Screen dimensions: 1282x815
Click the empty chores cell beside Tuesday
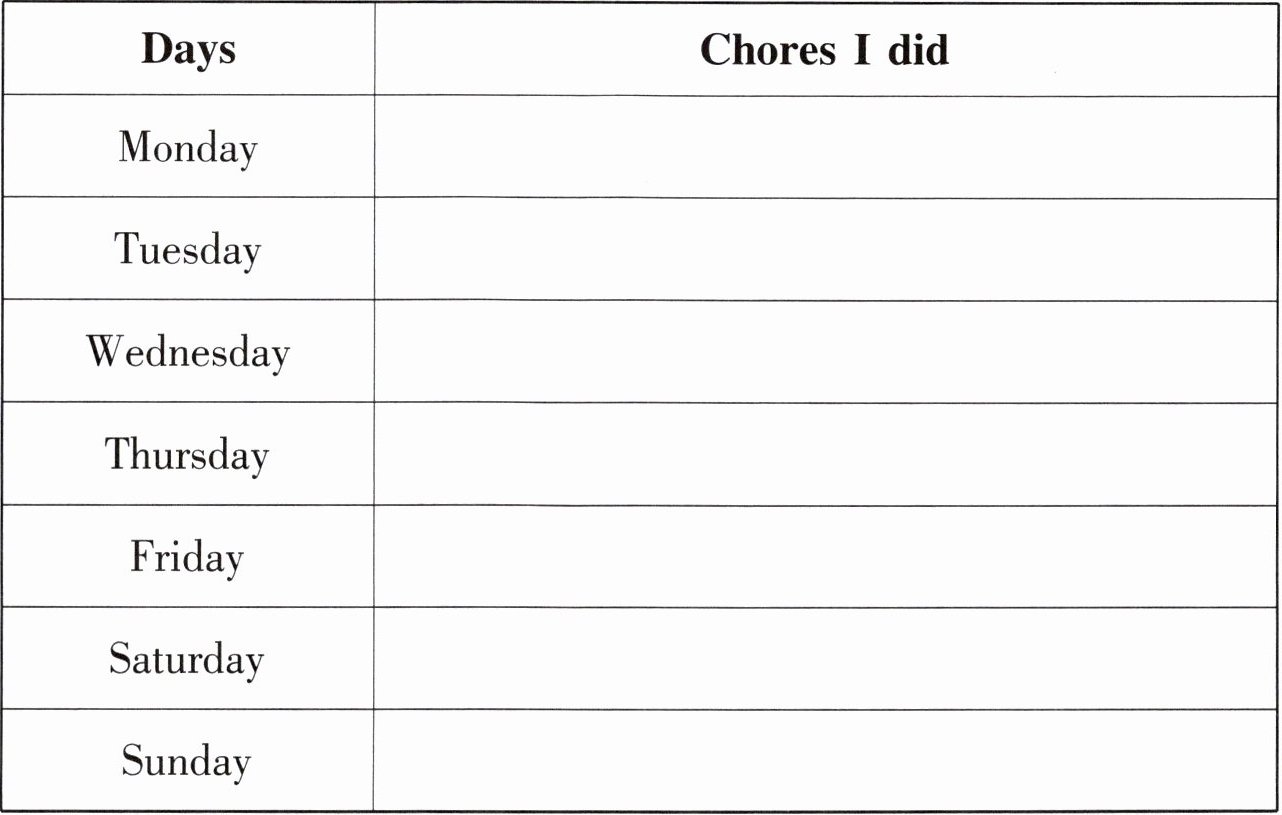(x=826, y=249)
